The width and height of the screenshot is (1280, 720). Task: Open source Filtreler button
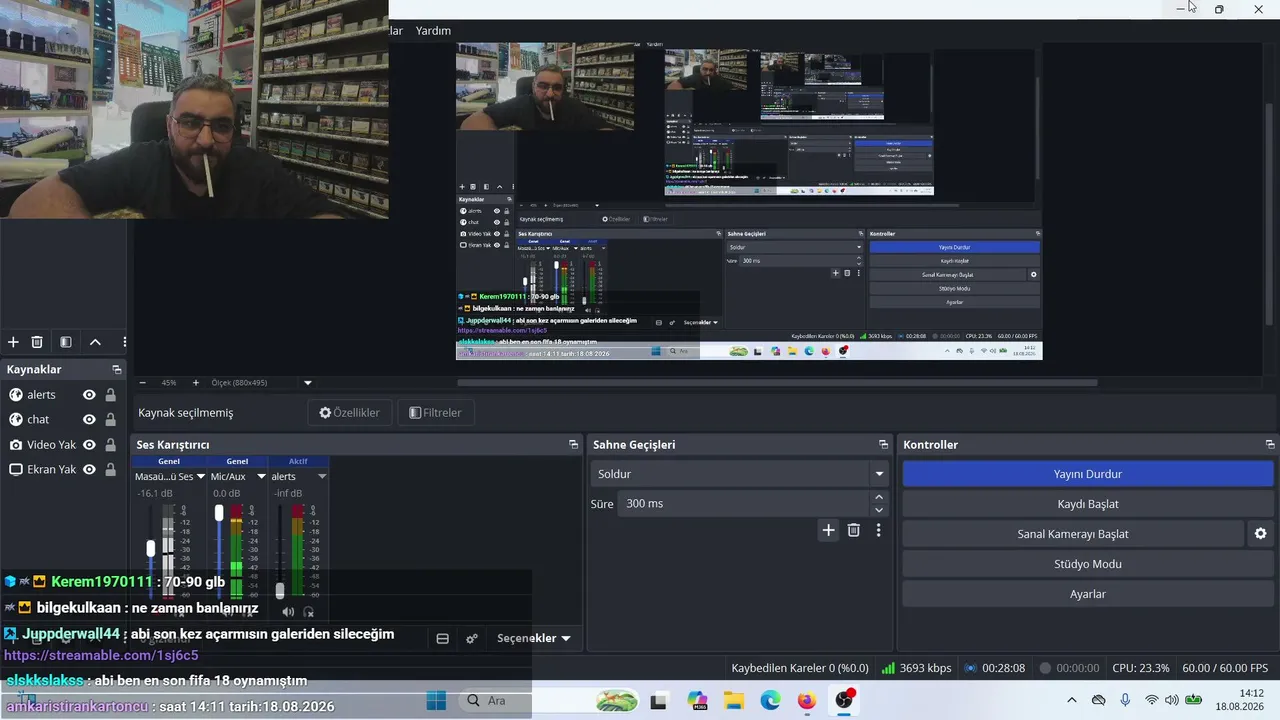(436, 413)
